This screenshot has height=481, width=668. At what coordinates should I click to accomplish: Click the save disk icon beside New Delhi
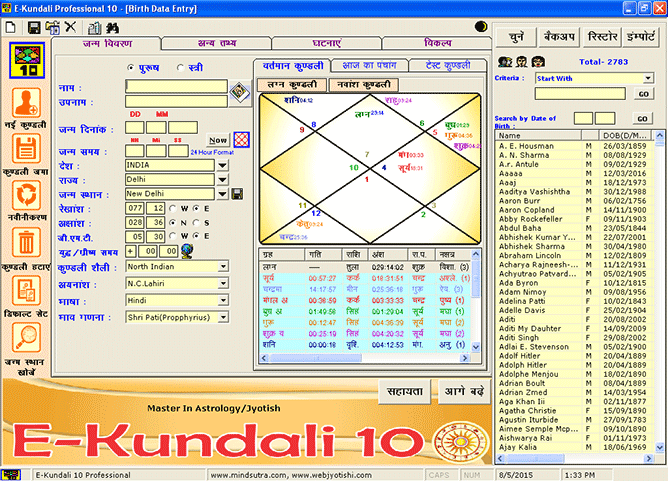237,194
